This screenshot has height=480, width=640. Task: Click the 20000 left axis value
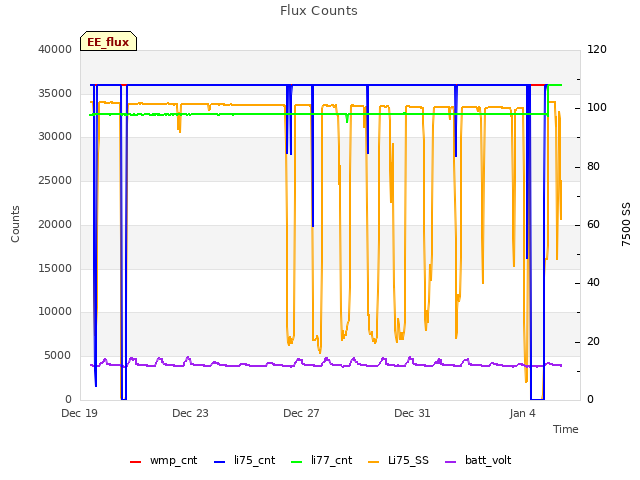(55, 224)
